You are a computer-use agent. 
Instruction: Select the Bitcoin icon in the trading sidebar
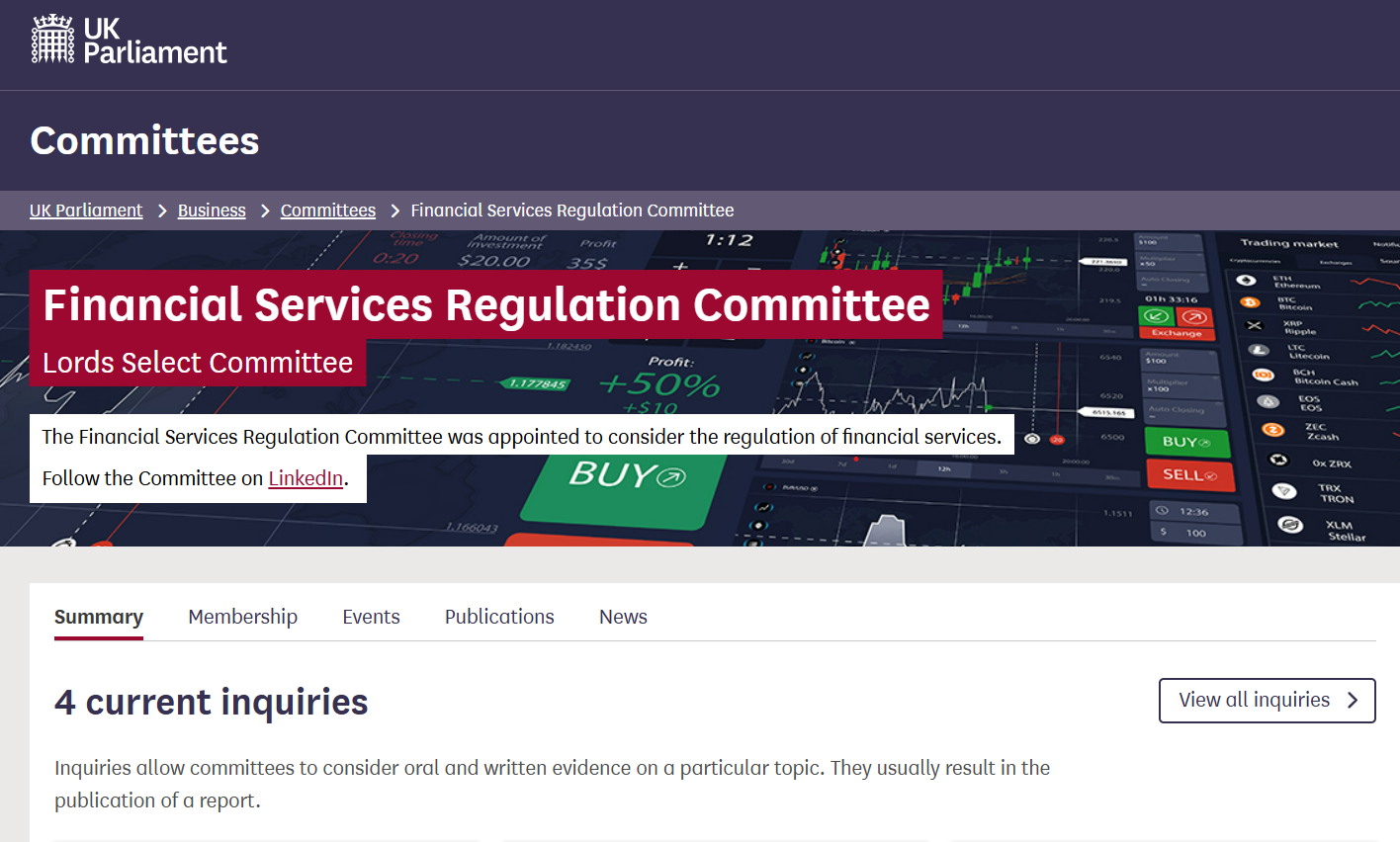(1250, 303)
